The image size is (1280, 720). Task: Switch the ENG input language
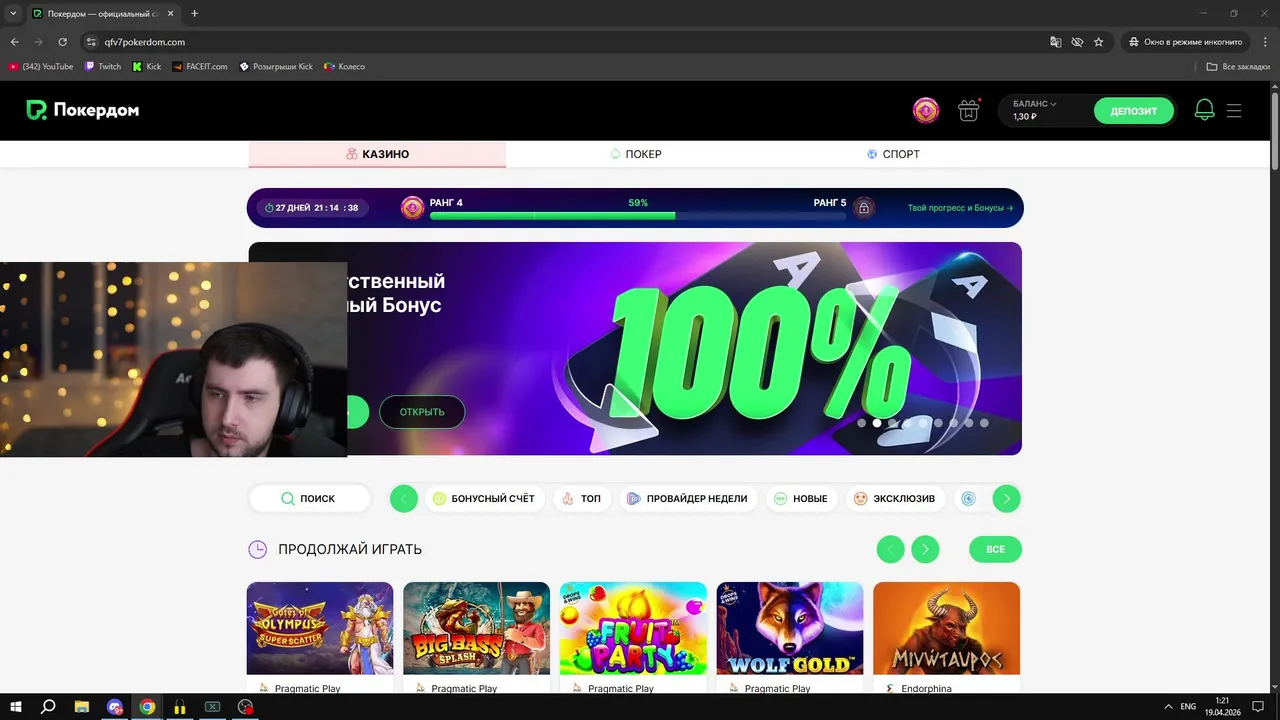pos(1188,706)
